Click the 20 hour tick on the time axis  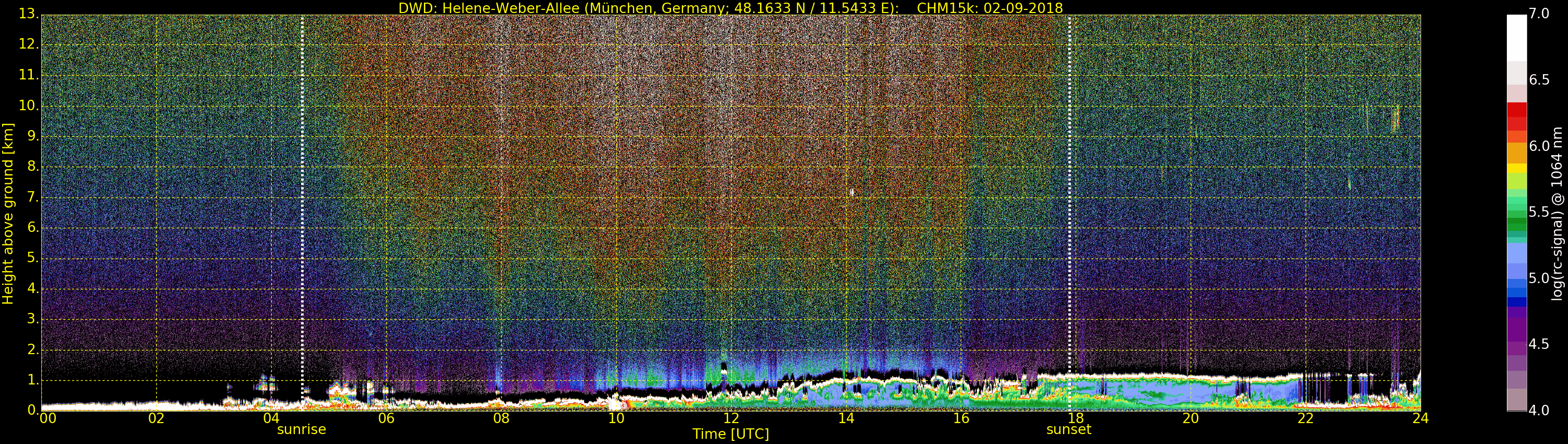pyautogui.click(x=1190, y=418)
